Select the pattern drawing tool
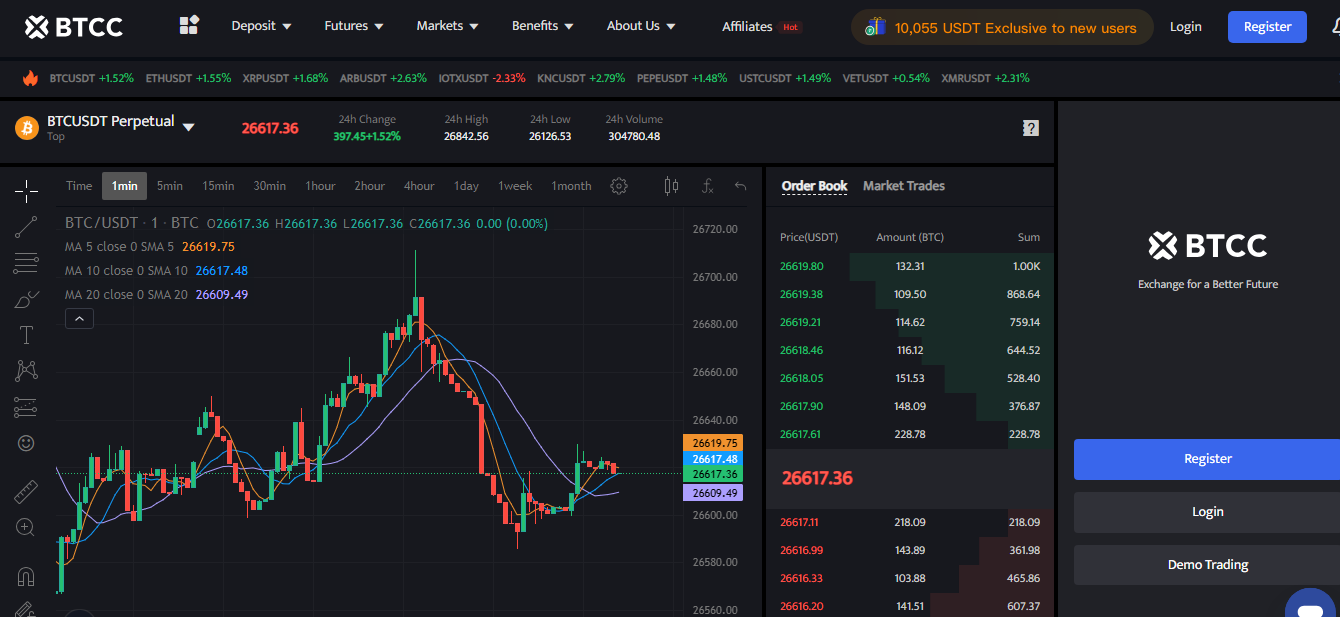The width and height of the screenshot is (1340, 617). tap(26, 371)
